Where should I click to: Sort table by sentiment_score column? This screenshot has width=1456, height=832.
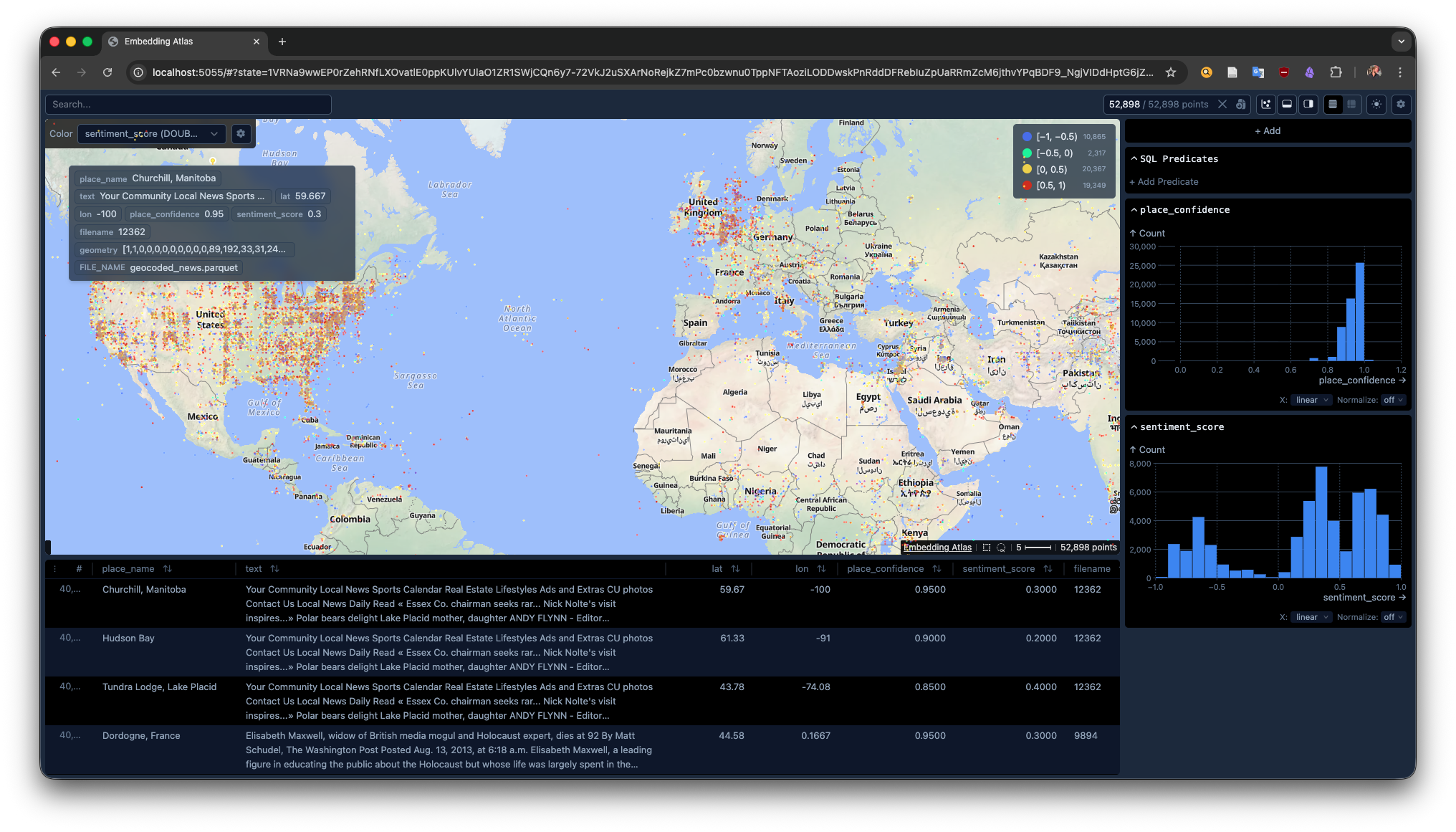(x=1048, y=569)
